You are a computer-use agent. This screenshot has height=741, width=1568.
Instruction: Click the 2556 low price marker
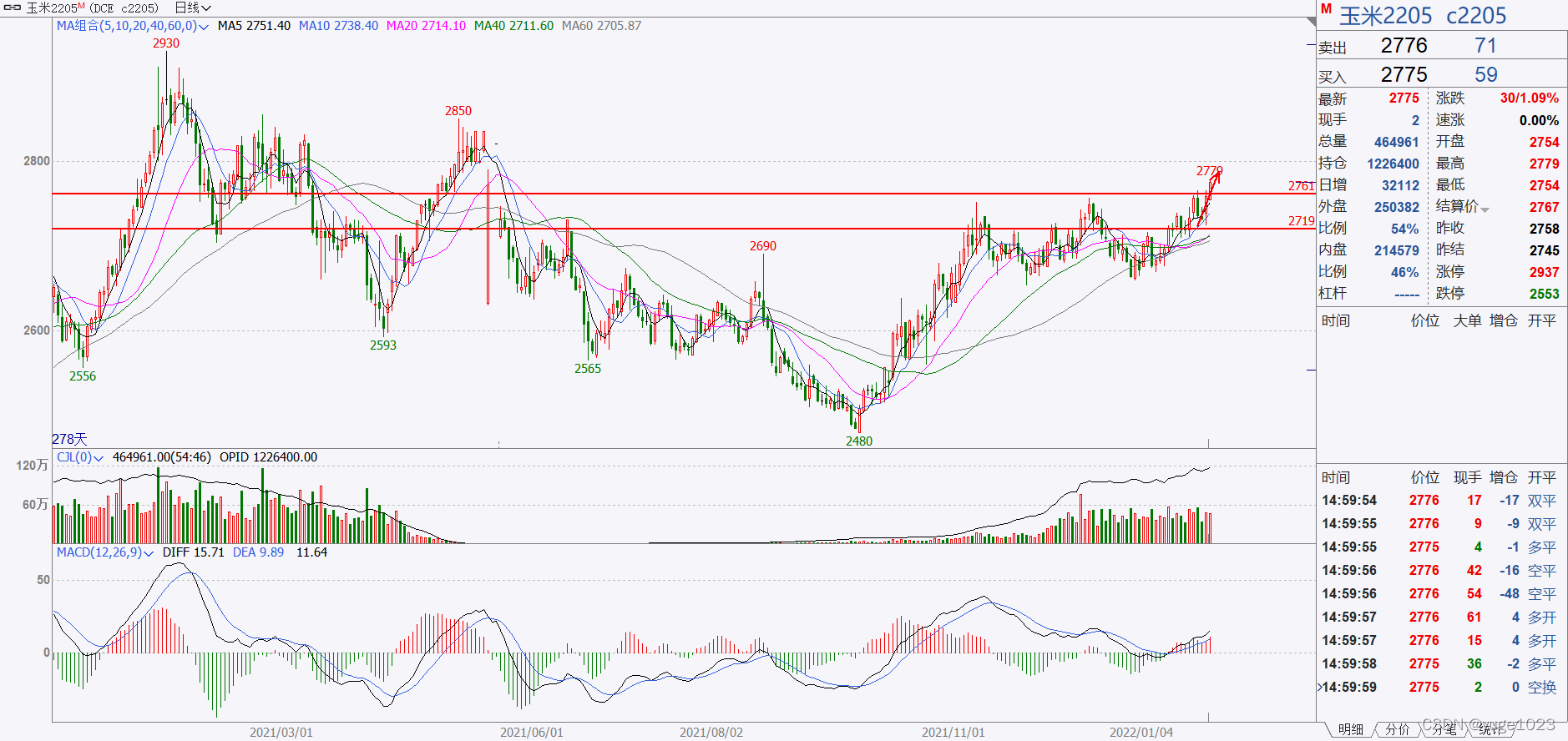[x=82, y=376]
